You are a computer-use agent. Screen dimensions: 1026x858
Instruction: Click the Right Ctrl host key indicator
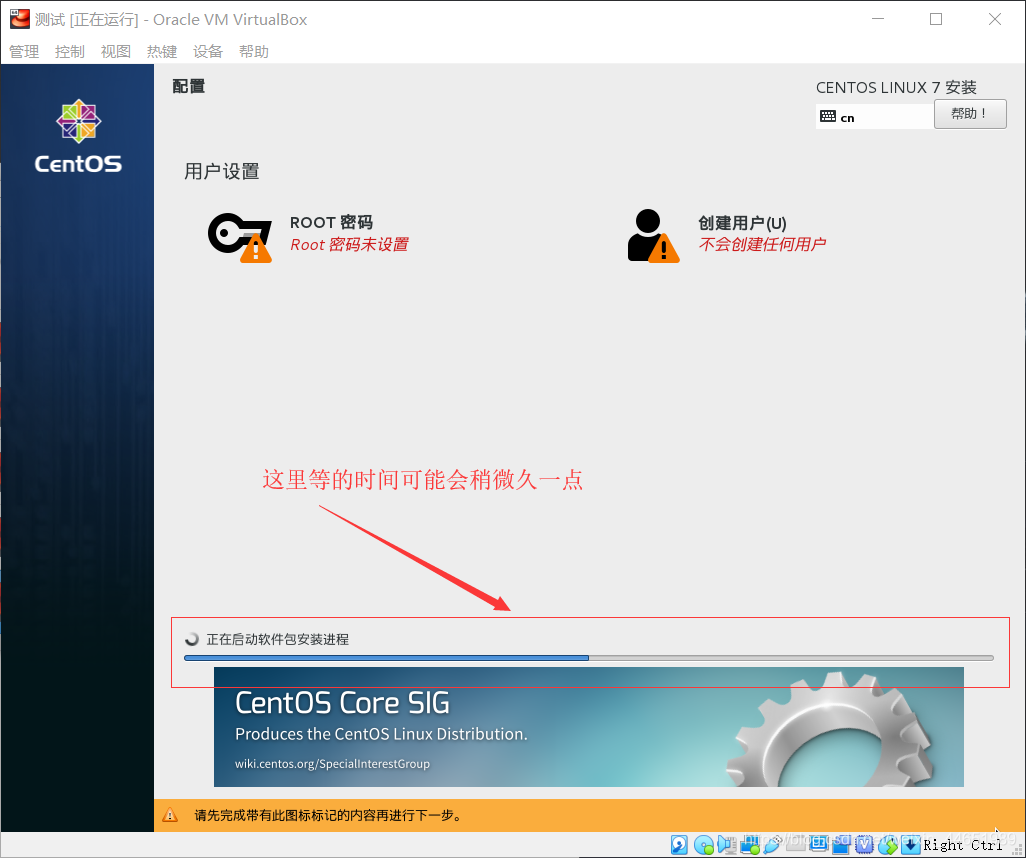963,845
